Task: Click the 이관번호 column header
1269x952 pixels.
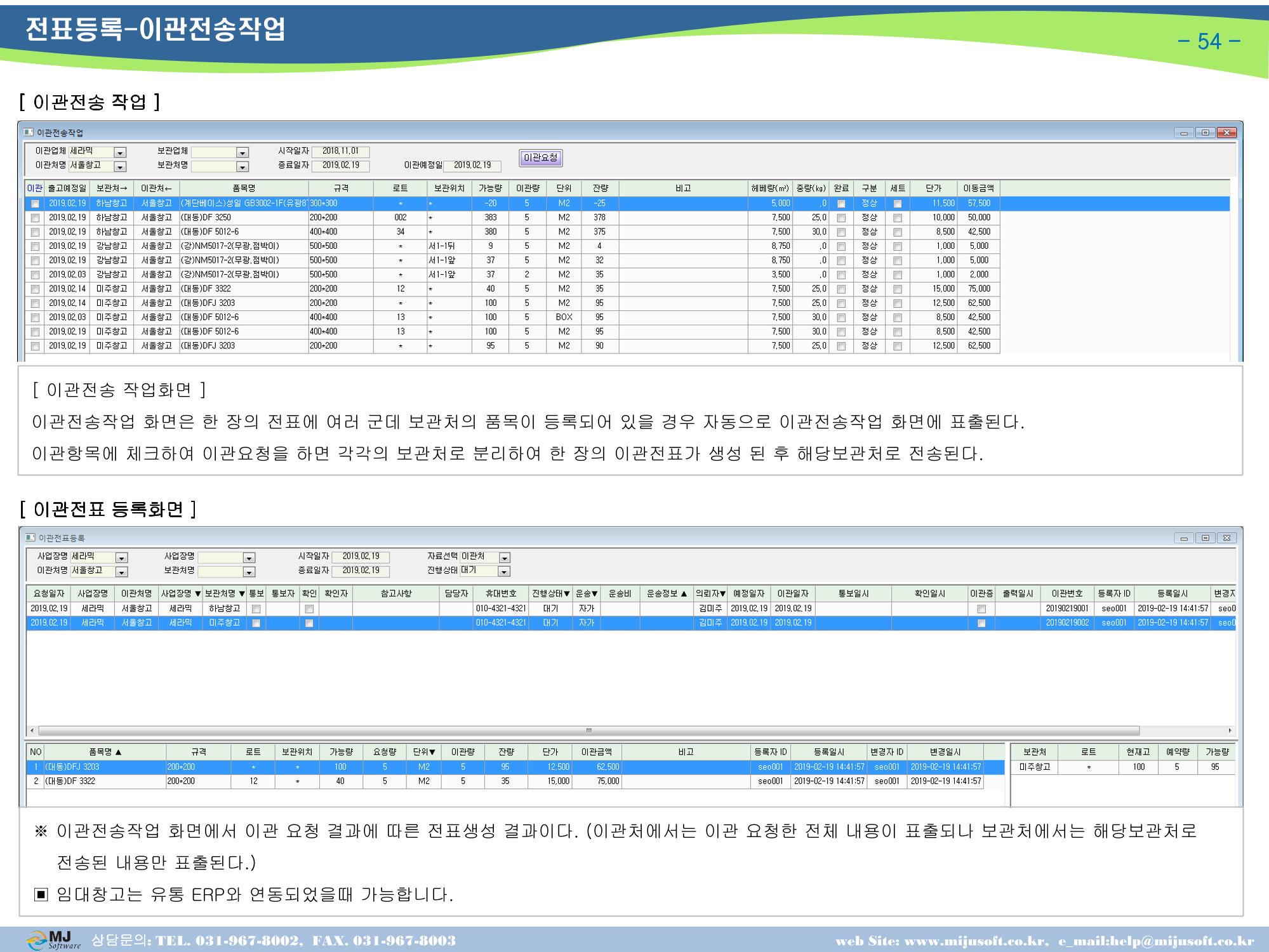Action: [1067, 593]
